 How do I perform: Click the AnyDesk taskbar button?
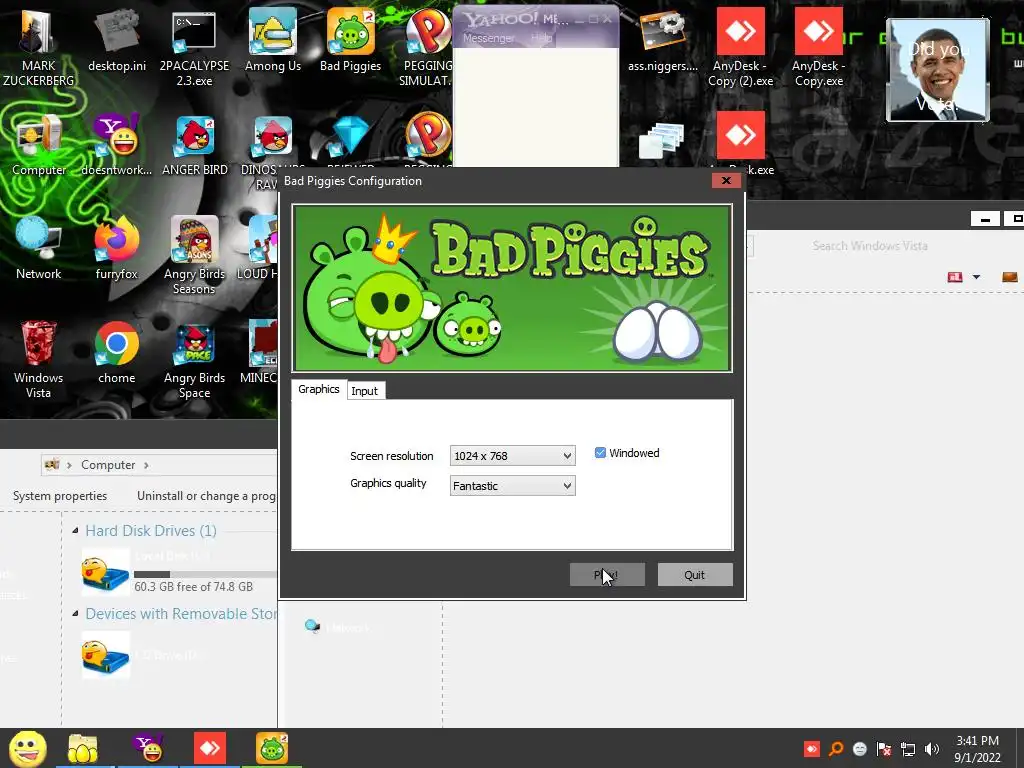pos(210,748)
